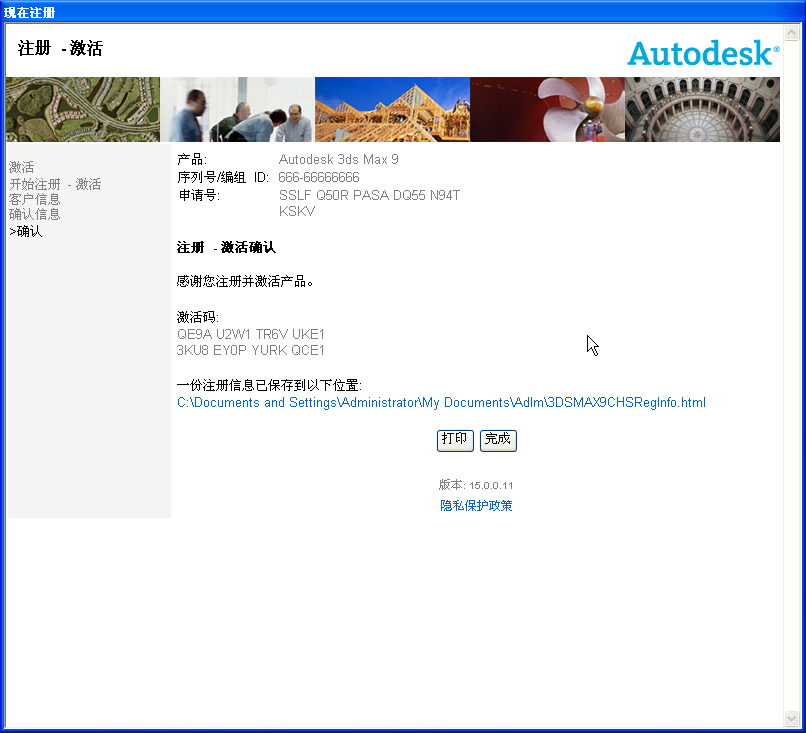Image resolution: width=806 pixels, height=733 pixels.
Task: Click activation code line 3KU8 EY0P YURK QCE1
Action: coord(251,350)
